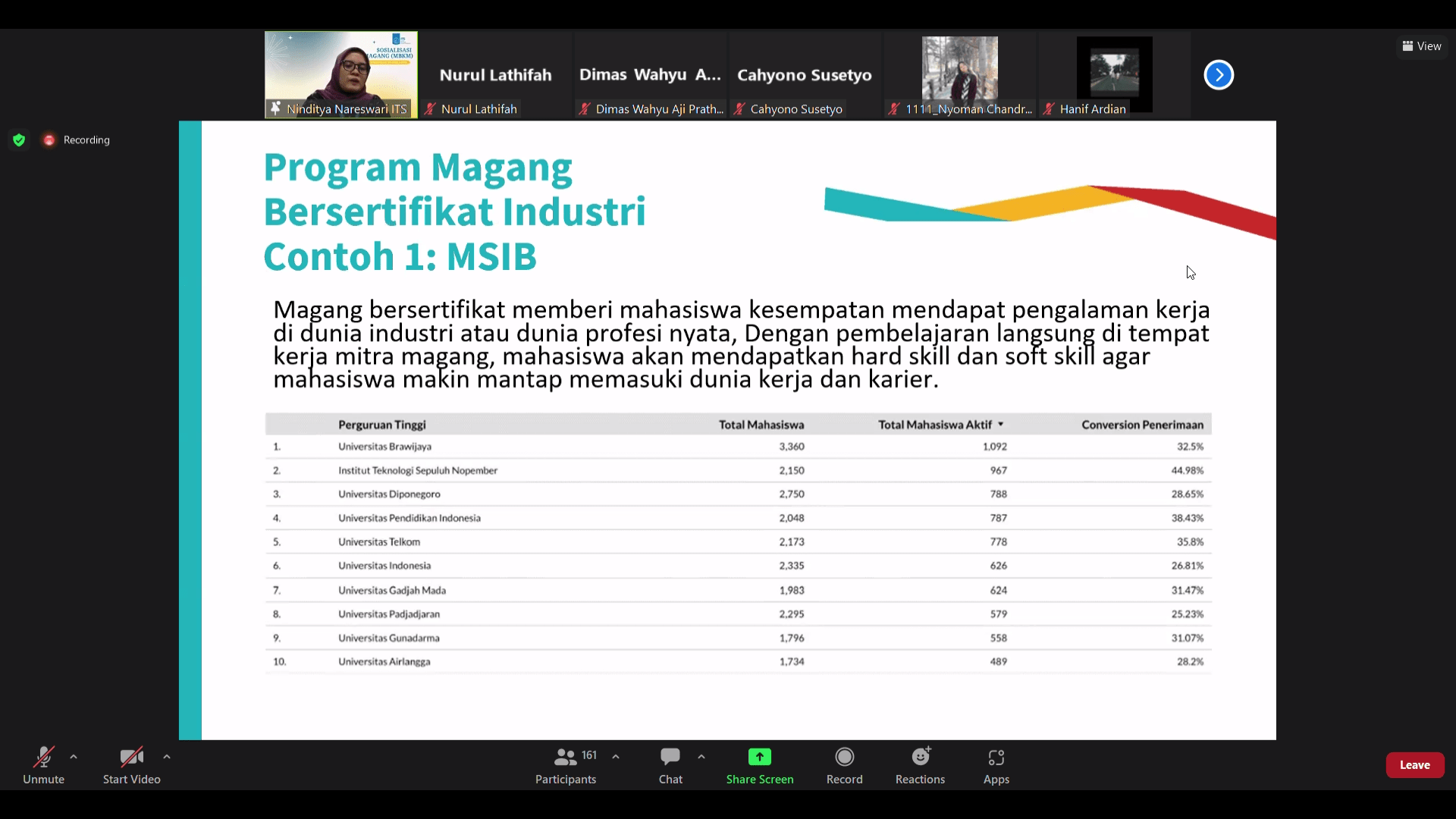Expand the caret next to Participants
Screen dimensions: 1456x819
pos(616,757)
